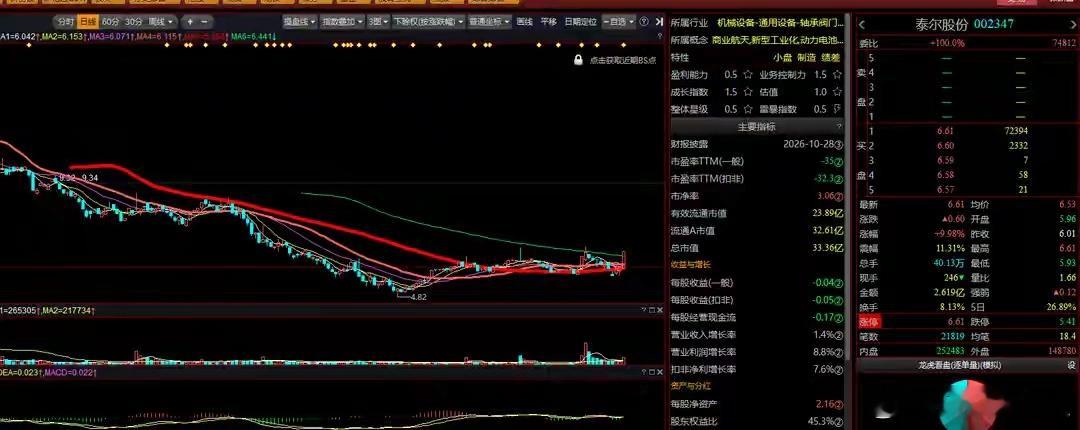Screen dimensions: 1080x430
Task: Click the 平移 pan tool
Action: tap(549, 22)
